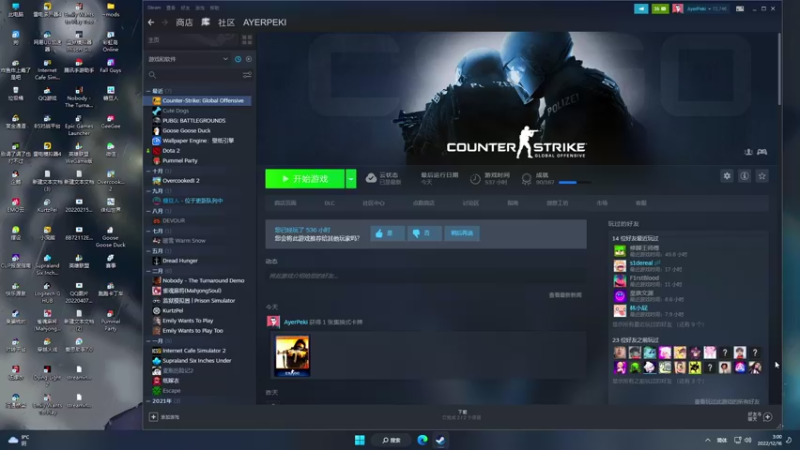Click the plus add-a-game icon
The image size is (800, 450).
coord(153,417)
